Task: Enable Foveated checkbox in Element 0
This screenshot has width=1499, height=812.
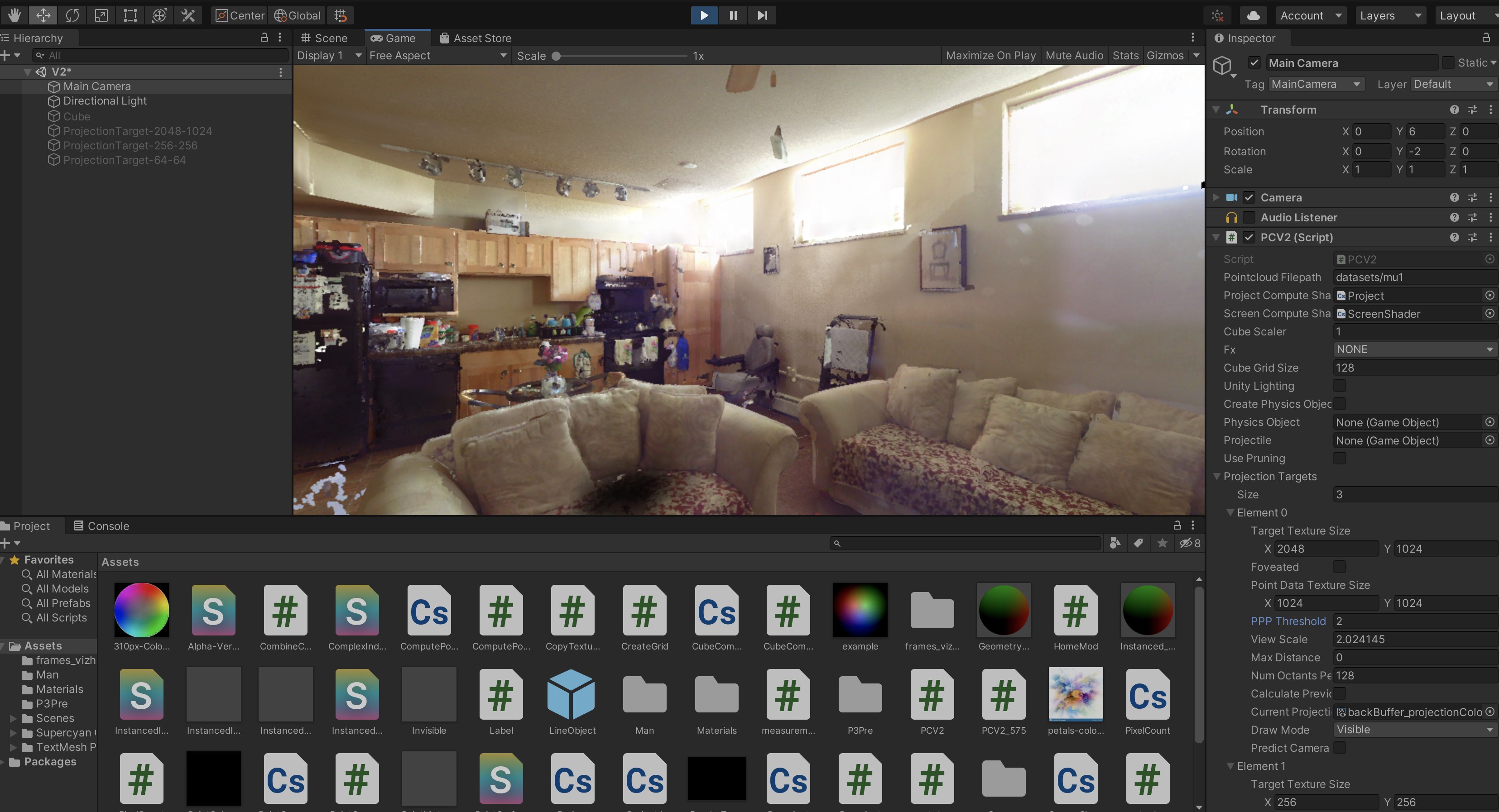Action: pos(1339,567)
